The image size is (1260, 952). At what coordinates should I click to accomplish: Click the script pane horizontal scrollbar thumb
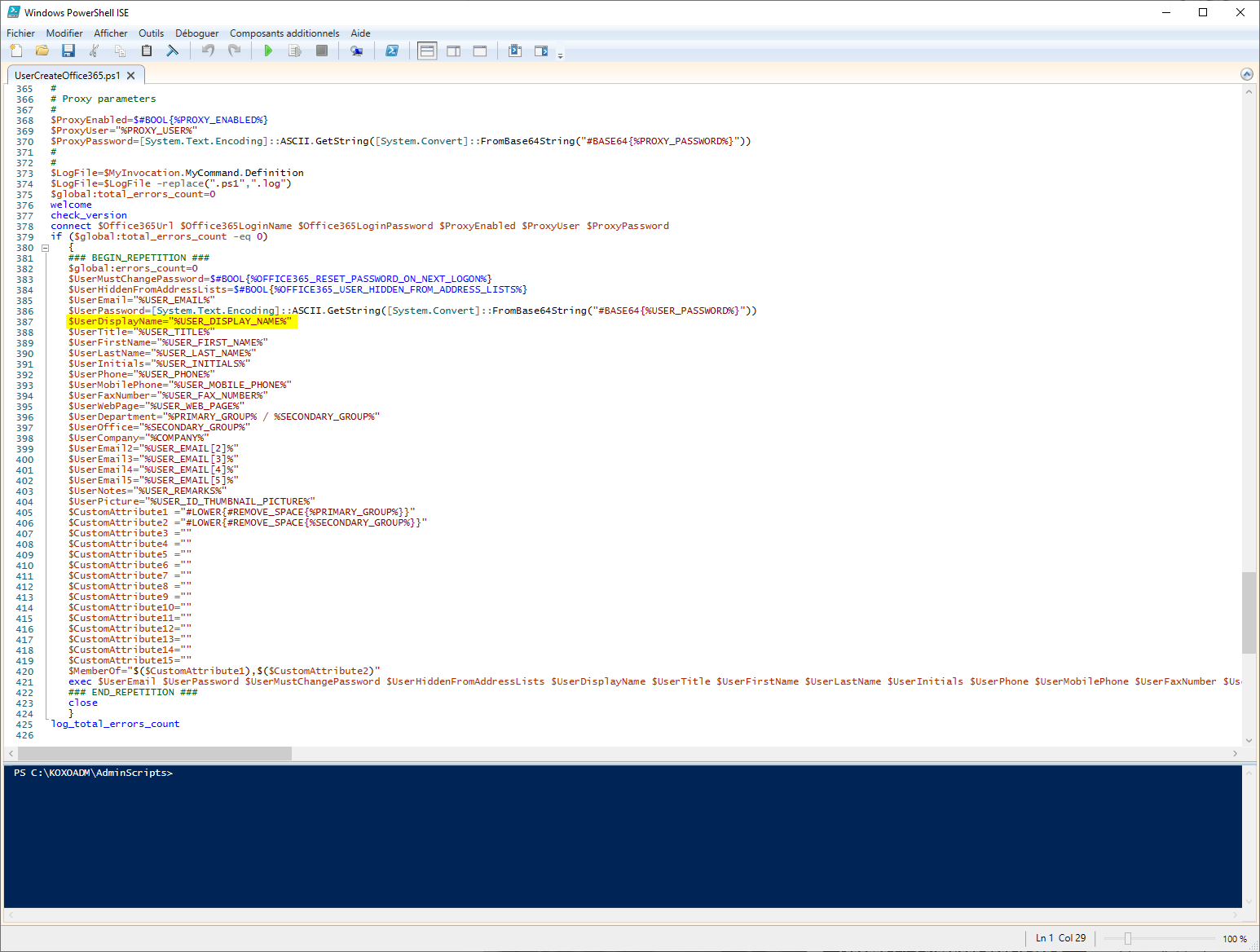coord(155,753)
